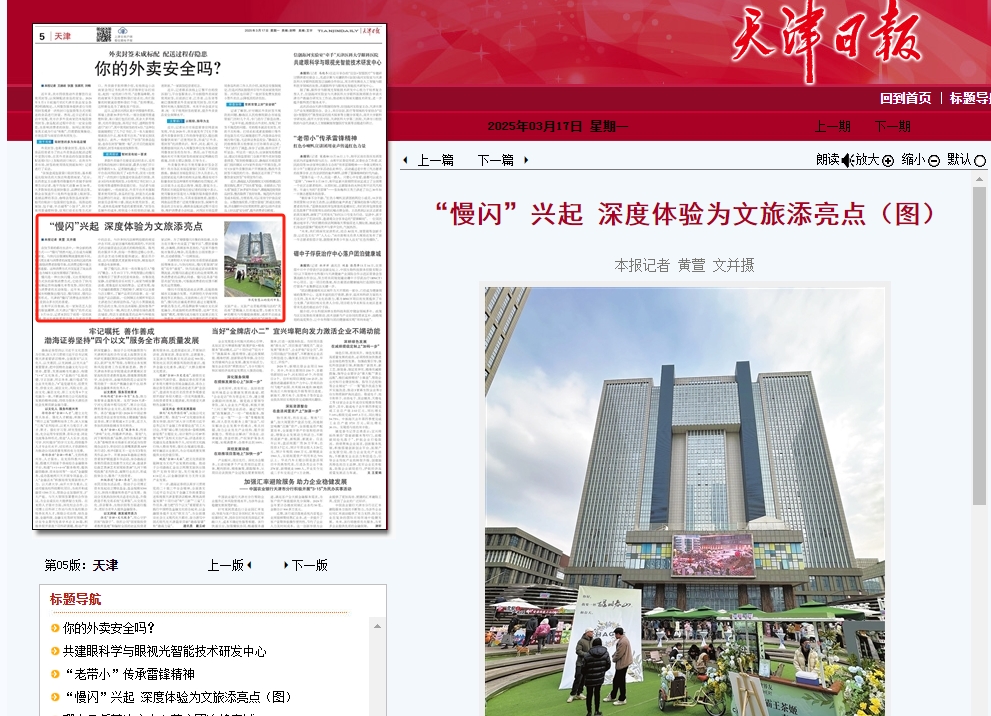Open article 你的外卖安全吗？ in title list
The height and width of the screenshot is (716, 991).
pyautogui.click(x=108, y=628)
